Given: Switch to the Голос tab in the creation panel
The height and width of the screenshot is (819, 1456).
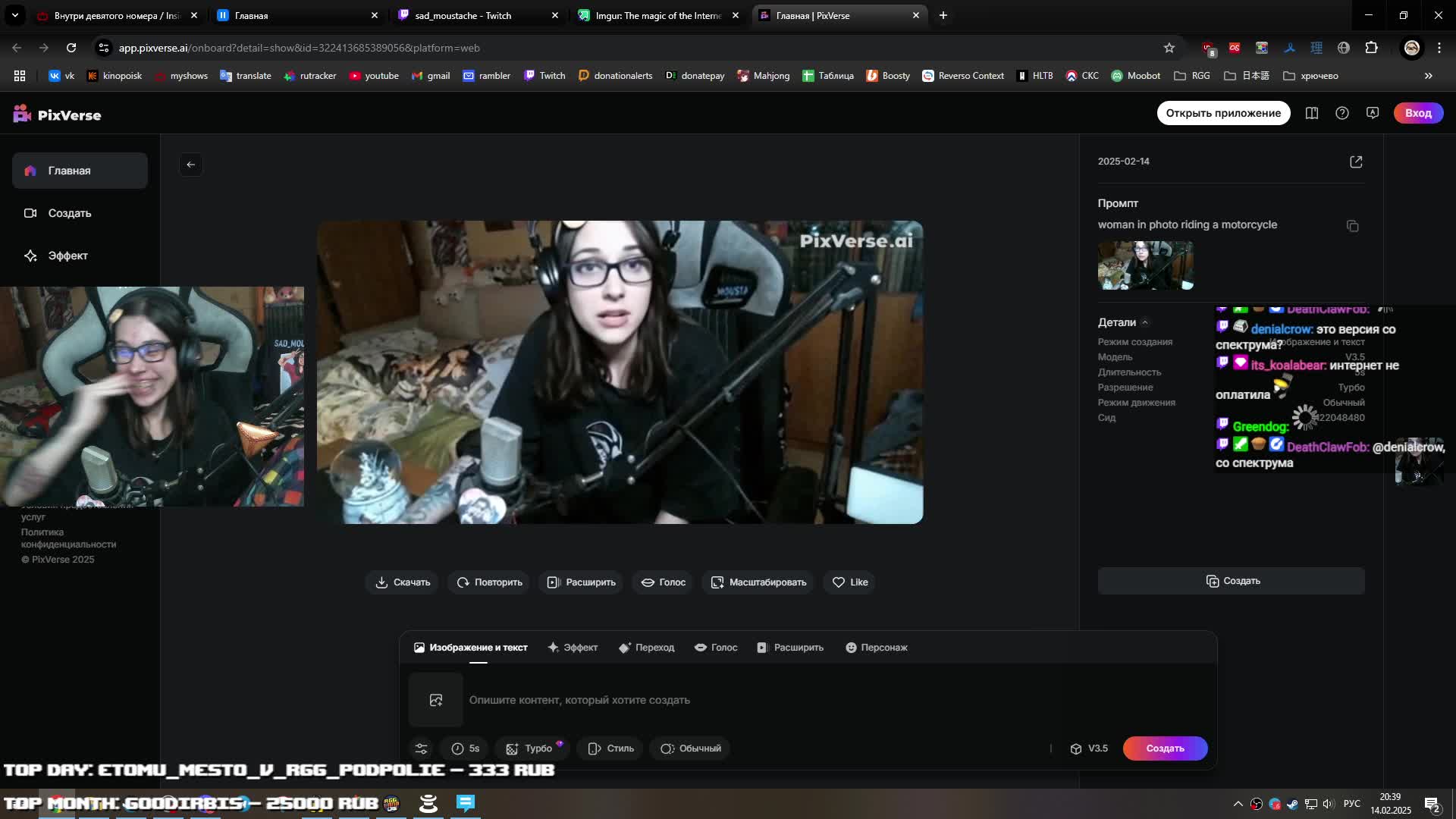Looking at the screenshot, I should coord(716,648).
